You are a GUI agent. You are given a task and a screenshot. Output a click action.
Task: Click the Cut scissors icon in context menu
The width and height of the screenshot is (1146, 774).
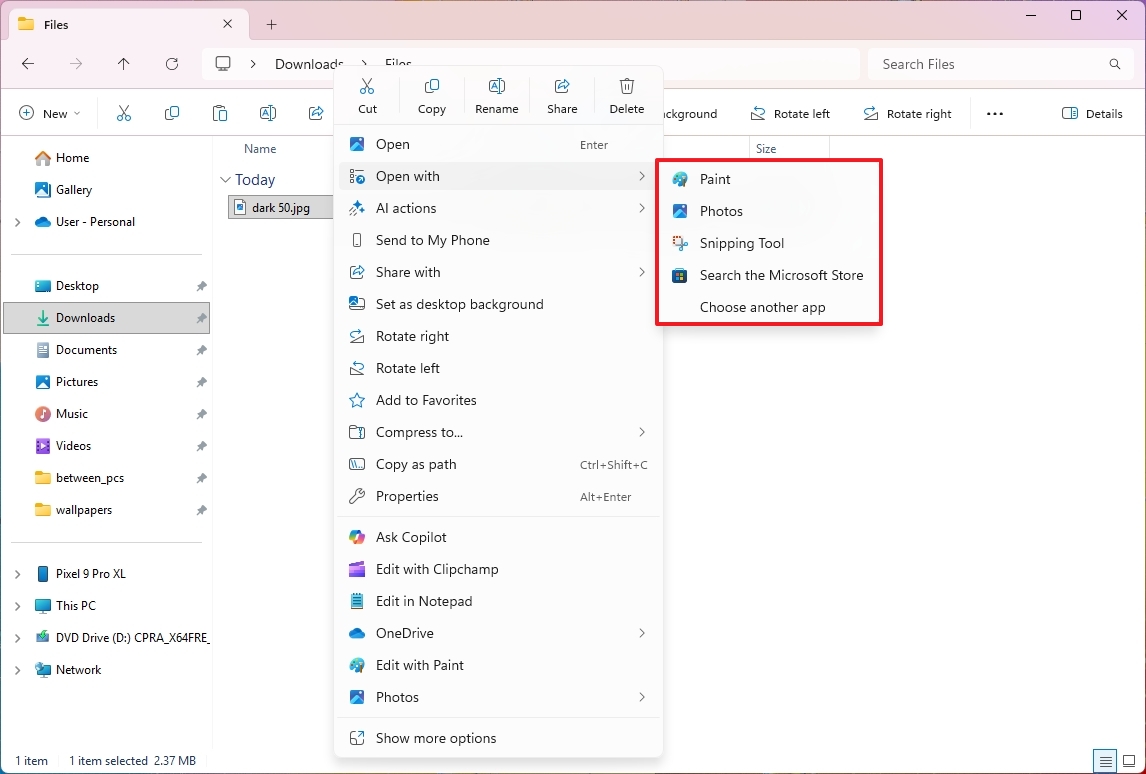coord(367,87)
